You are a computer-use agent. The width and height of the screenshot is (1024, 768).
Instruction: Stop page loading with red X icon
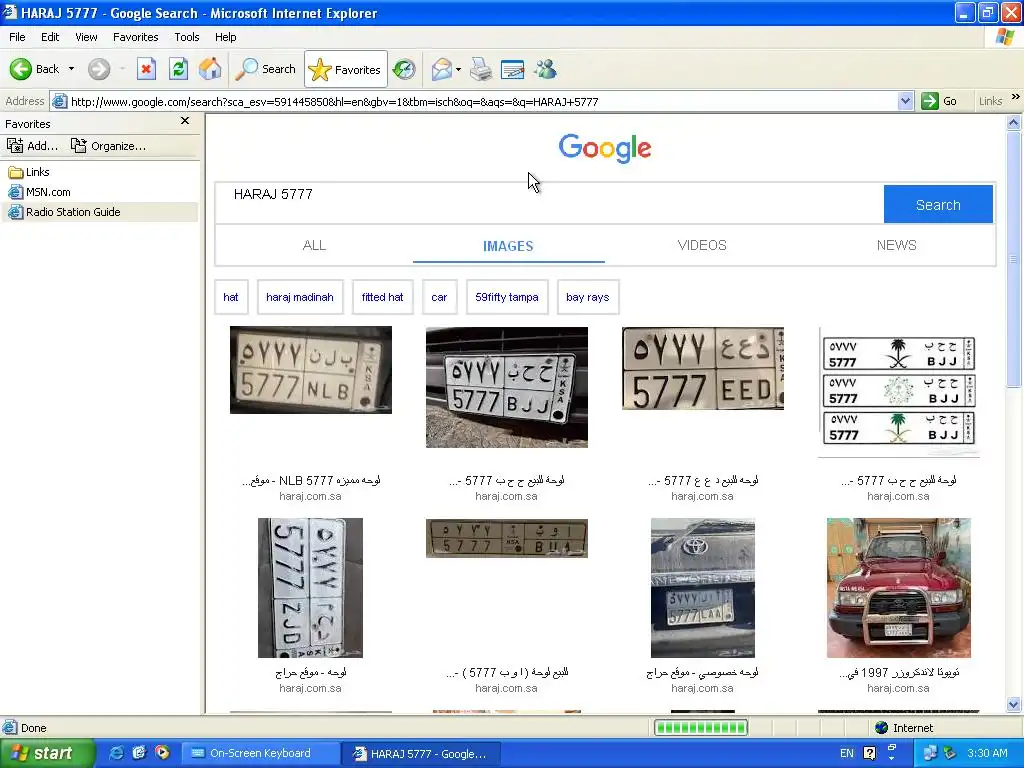(x=146, y=69)
